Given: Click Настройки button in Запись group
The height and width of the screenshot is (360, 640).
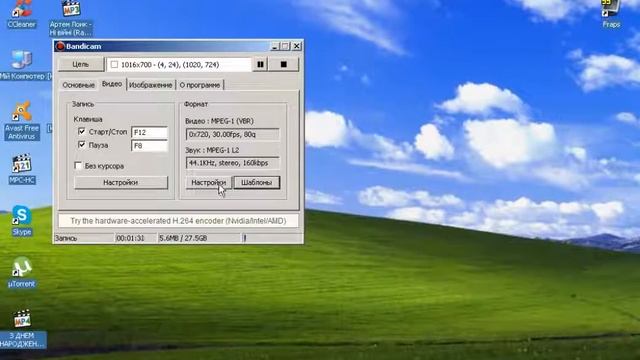Looking at the screenshot, I should (x=121, y=182).
